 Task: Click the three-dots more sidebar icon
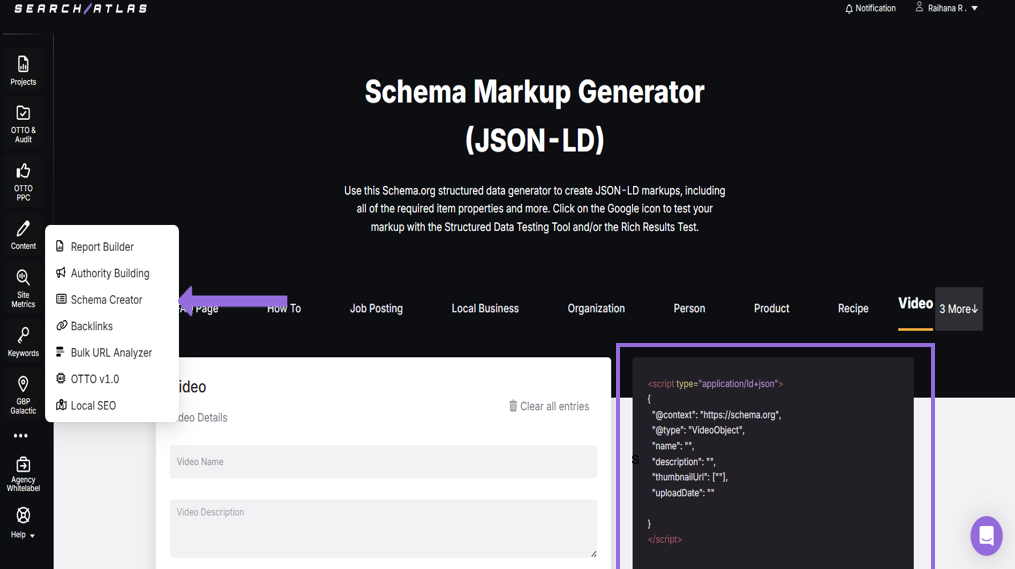[21, 436]
